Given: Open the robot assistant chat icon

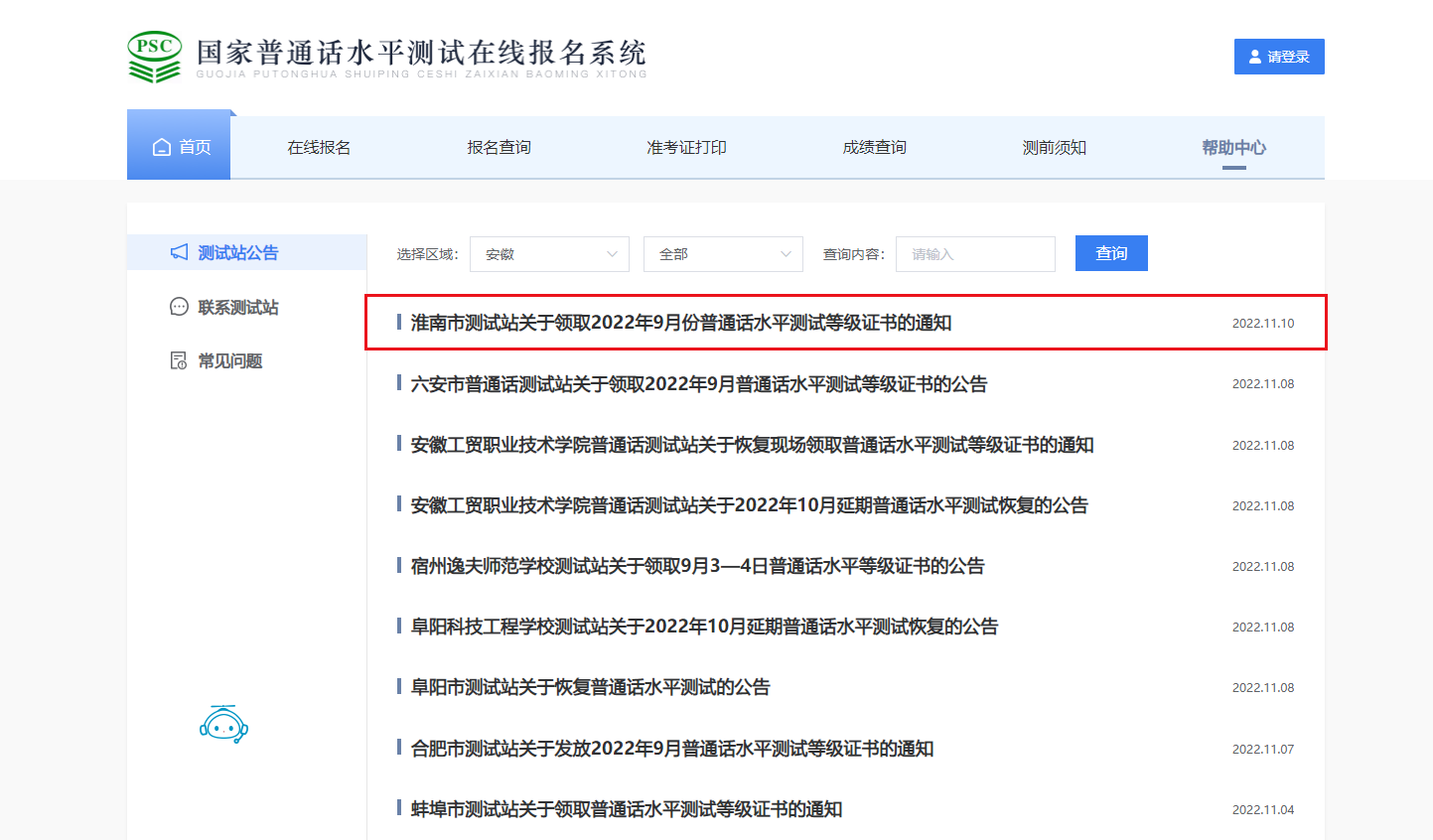Looking at the screenshot, I should pos(223,725).
